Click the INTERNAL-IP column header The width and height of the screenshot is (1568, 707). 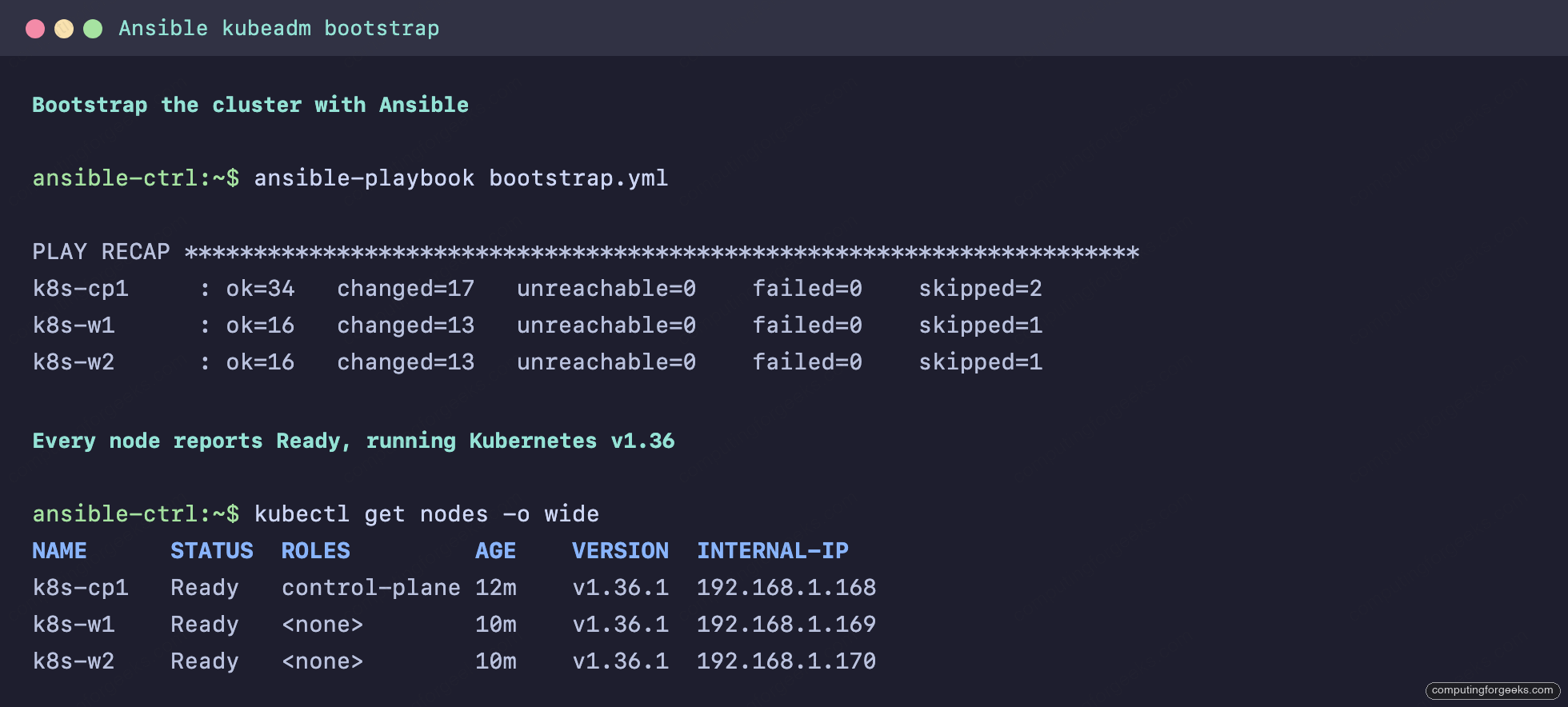[x=773, y=550]
